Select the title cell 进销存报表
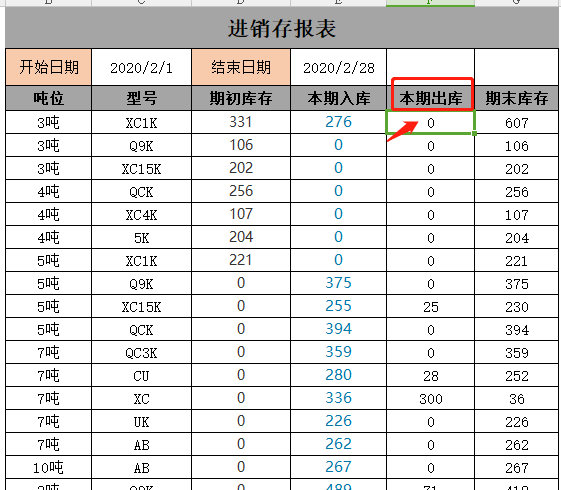 tap(282, 28)
